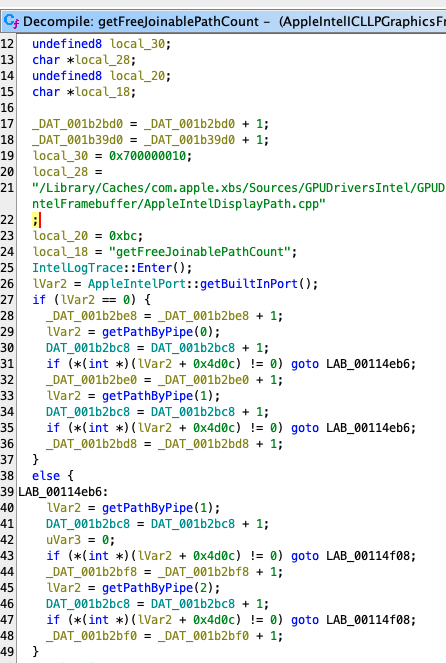This screenshot has width=446, height=663.
Task: Click getBuiltInPort function name on line 26
Action: 249,284
